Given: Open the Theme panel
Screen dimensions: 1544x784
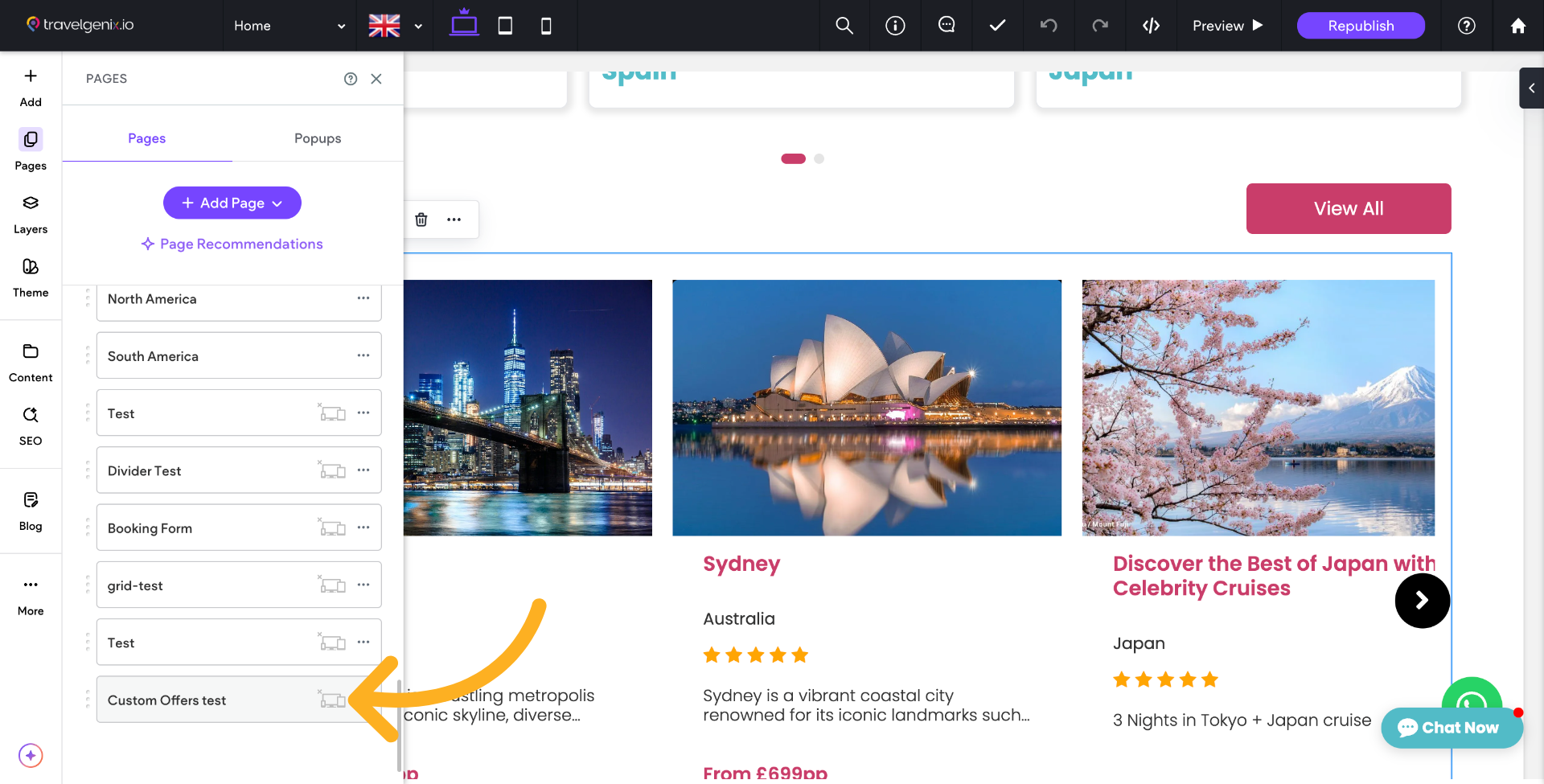Looking at the screenshot, I should (x=30, y=277).
